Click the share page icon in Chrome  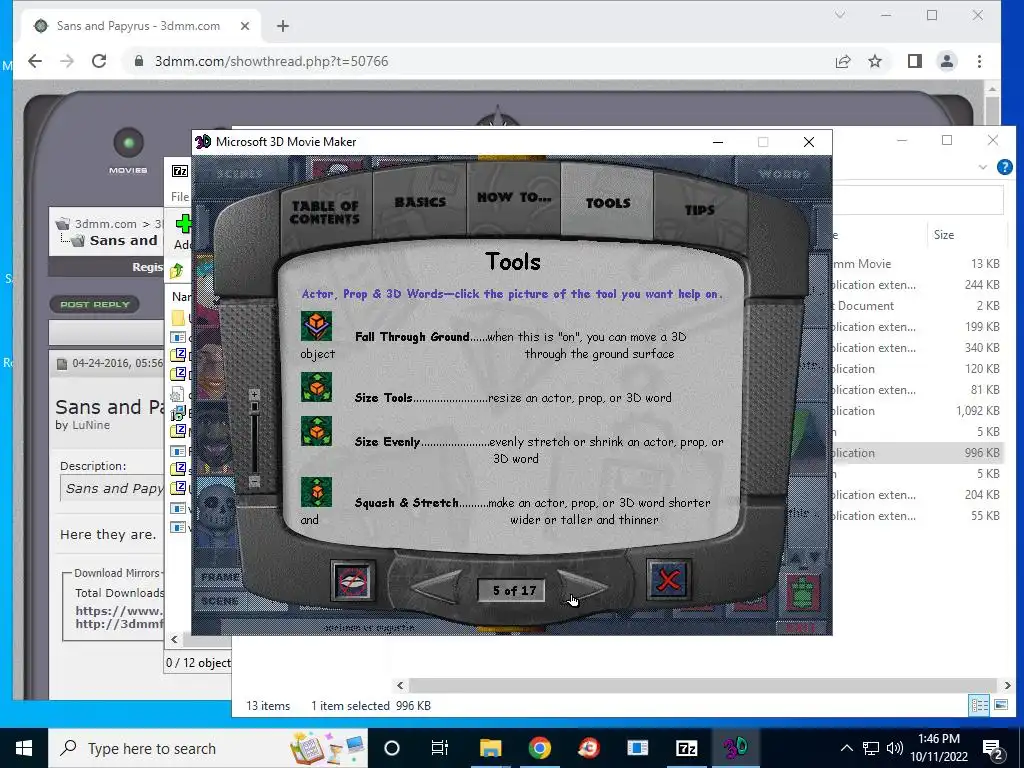pos(843,61)
